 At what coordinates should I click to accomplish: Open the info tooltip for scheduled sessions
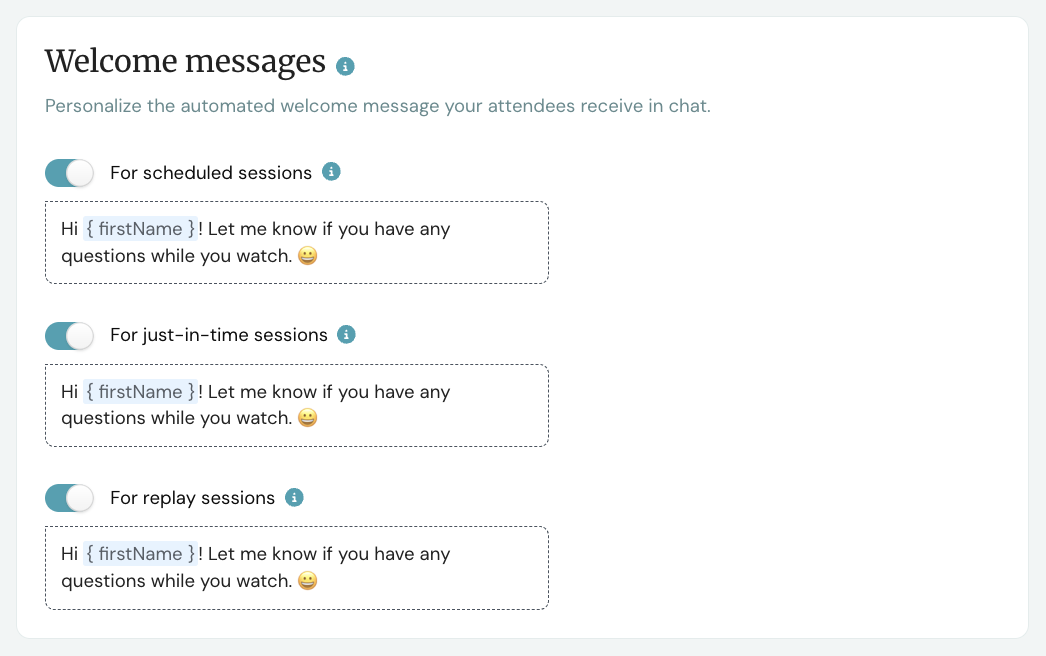[331, 172]
